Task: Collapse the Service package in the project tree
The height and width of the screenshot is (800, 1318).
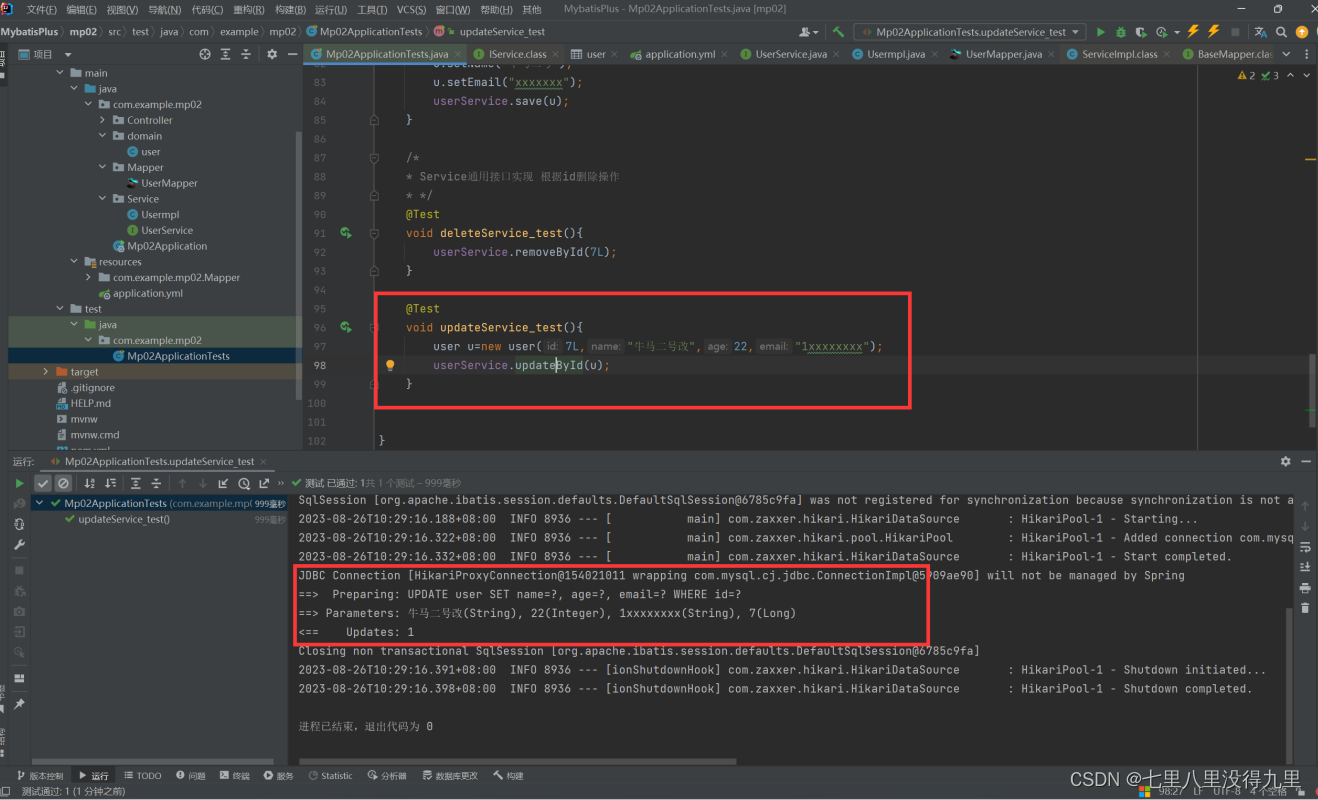Action: 103,199
